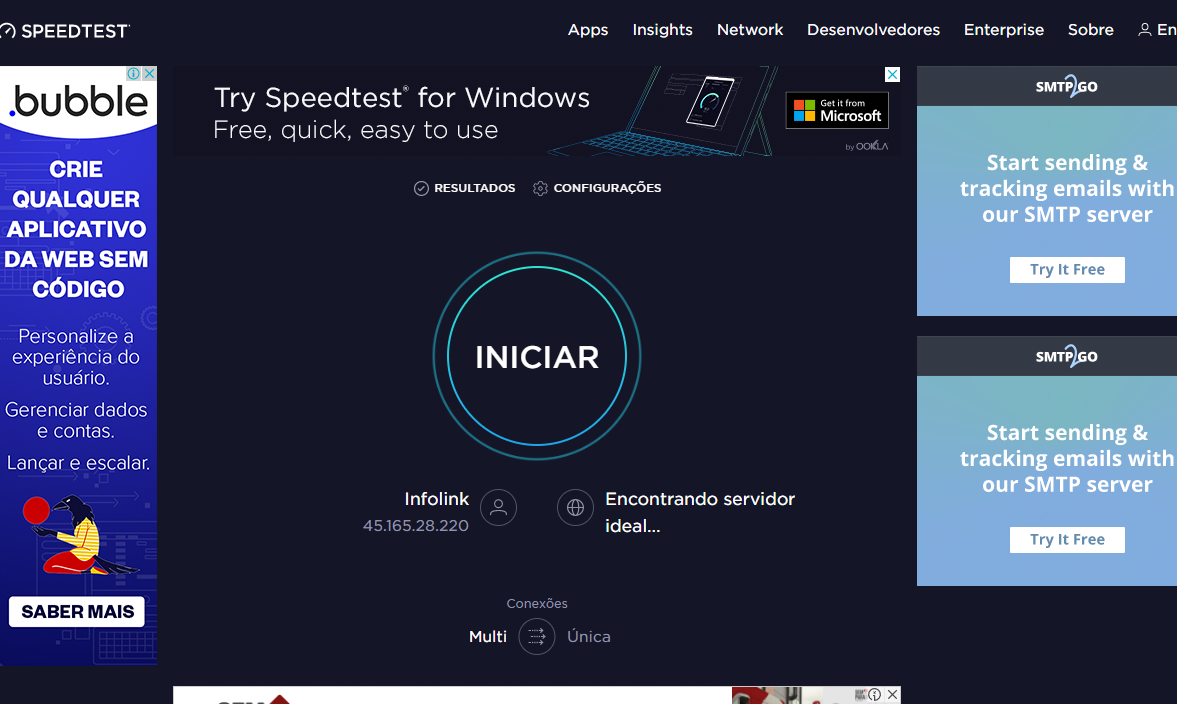This screenshot has width=1177, height=704.
Task: Click the Get it from Microsoft badge
Action: click(837, 110)
